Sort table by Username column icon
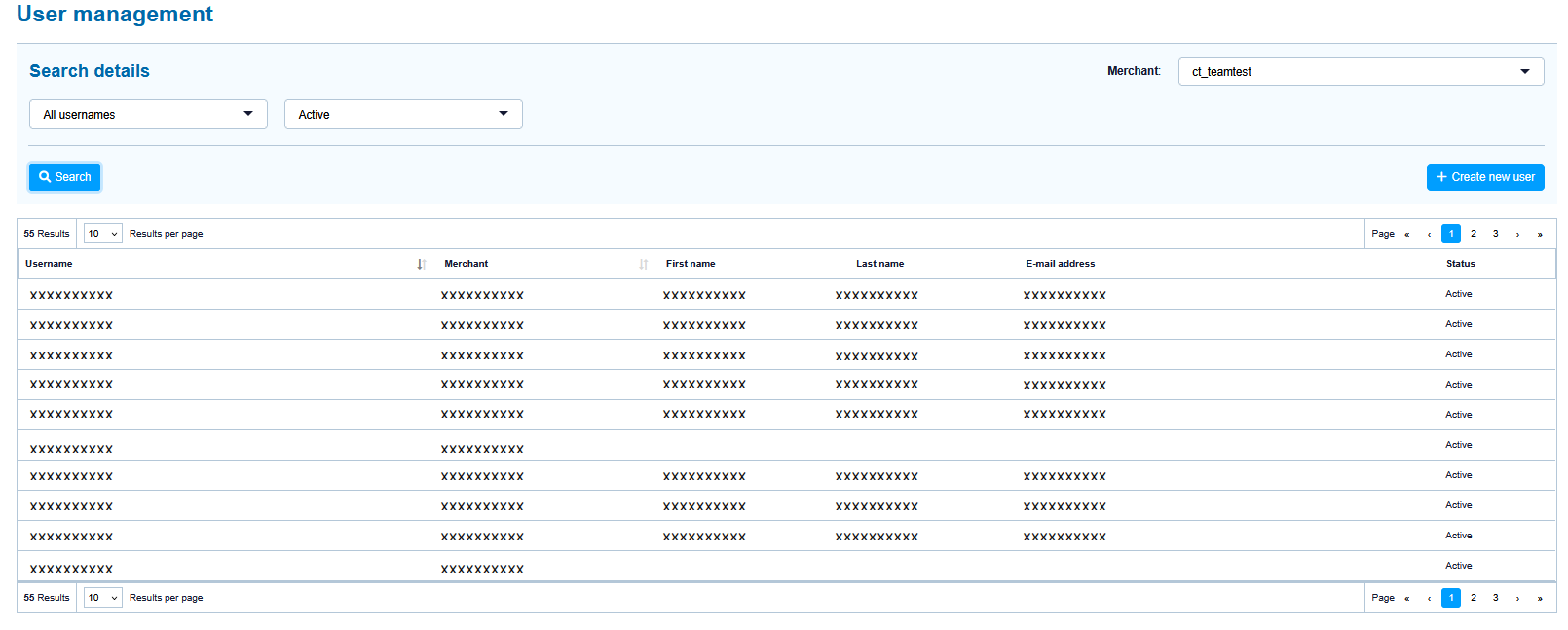Screen dimensions: 1568x630 point(421,264)
